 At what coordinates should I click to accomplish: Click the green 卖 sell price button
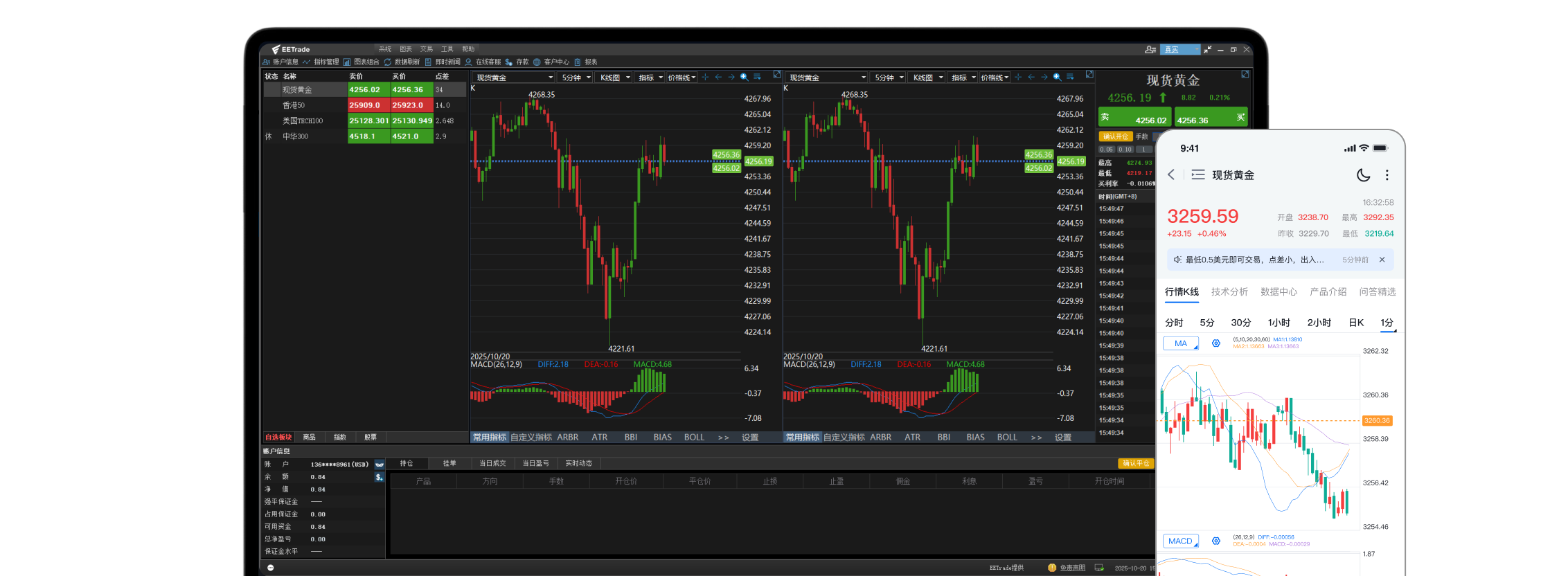coord(1134,118)
